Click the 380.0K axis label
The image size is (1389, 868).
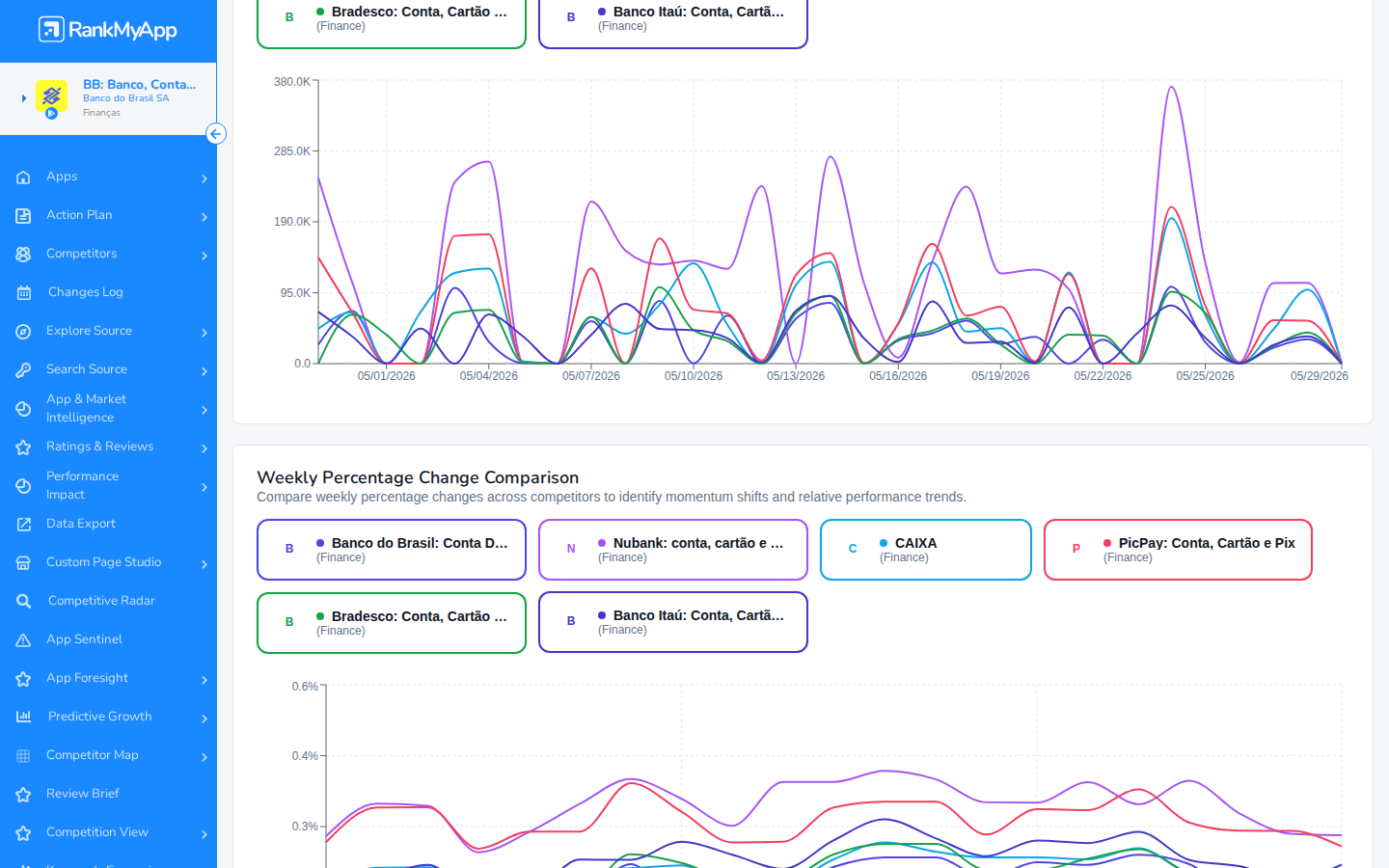tap(292, 82)
